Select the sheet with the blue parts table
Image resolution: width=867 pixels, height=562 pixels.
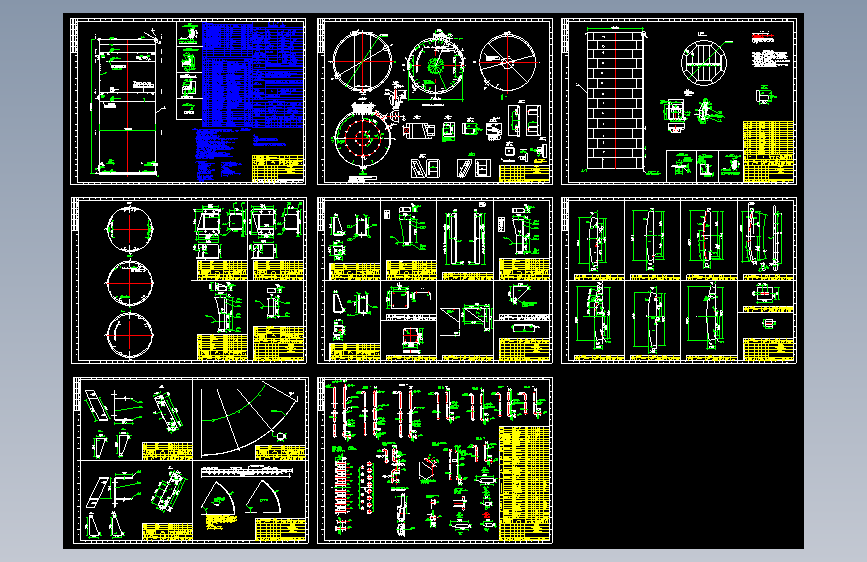(188, 101)
